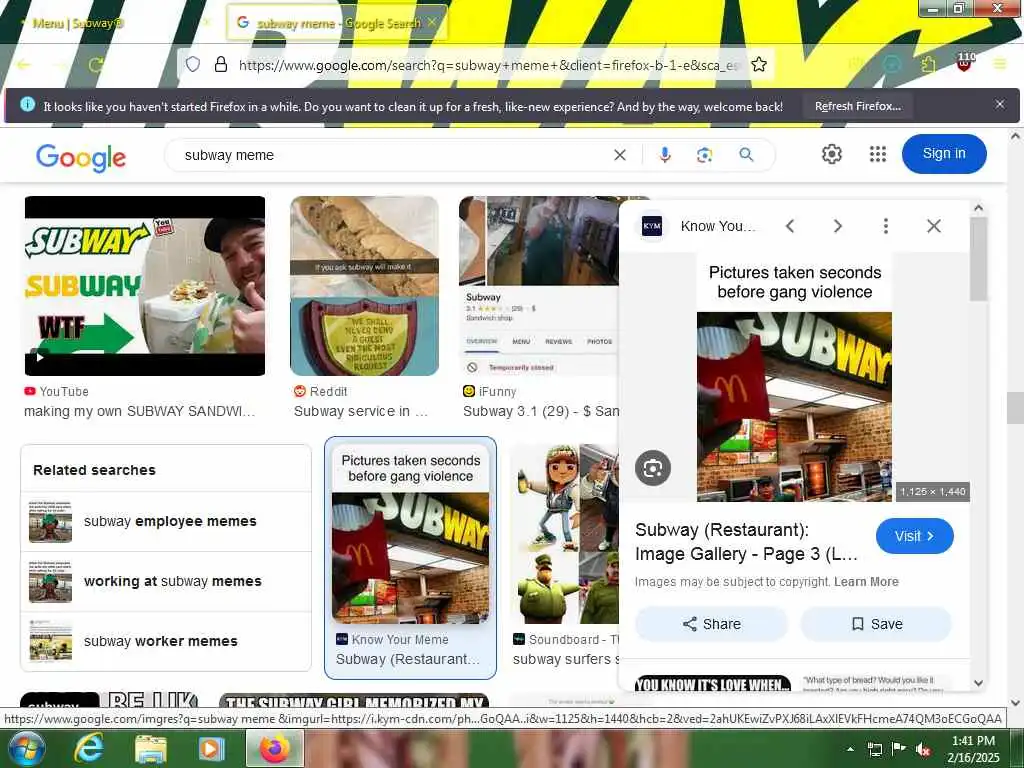The height and width of the screenshot is (768, 1024).
Task: Search by image with the Google Lens icon
Action: coord(704,155)
